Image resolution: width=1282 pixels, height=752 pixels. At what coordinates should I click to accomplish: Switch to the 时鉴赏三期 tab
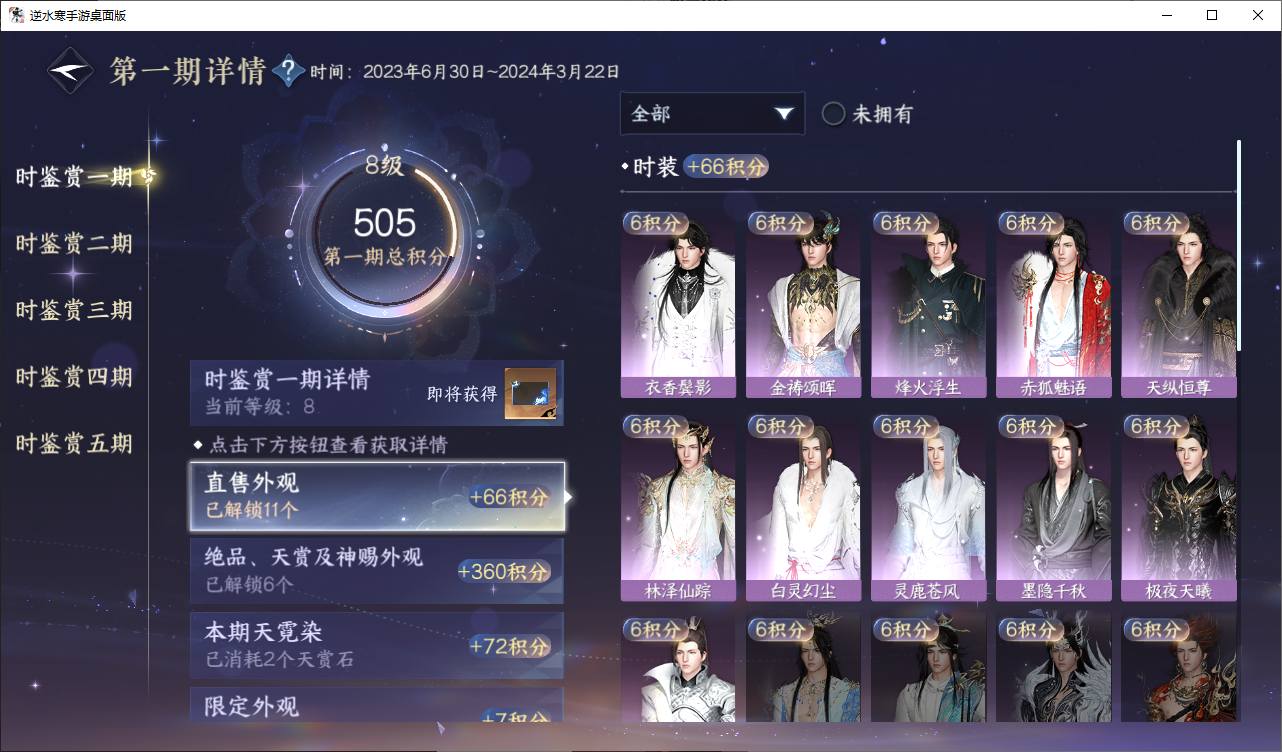74,310
